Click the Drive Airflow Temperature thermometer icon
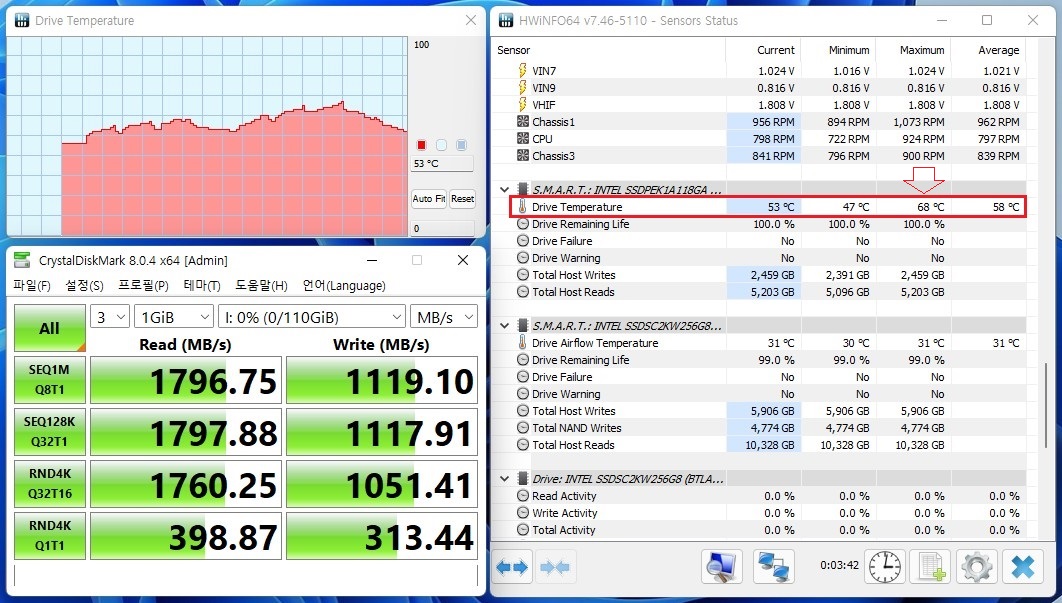Image resolution: width=1062 pixels, height=603 pixels. 522,343
